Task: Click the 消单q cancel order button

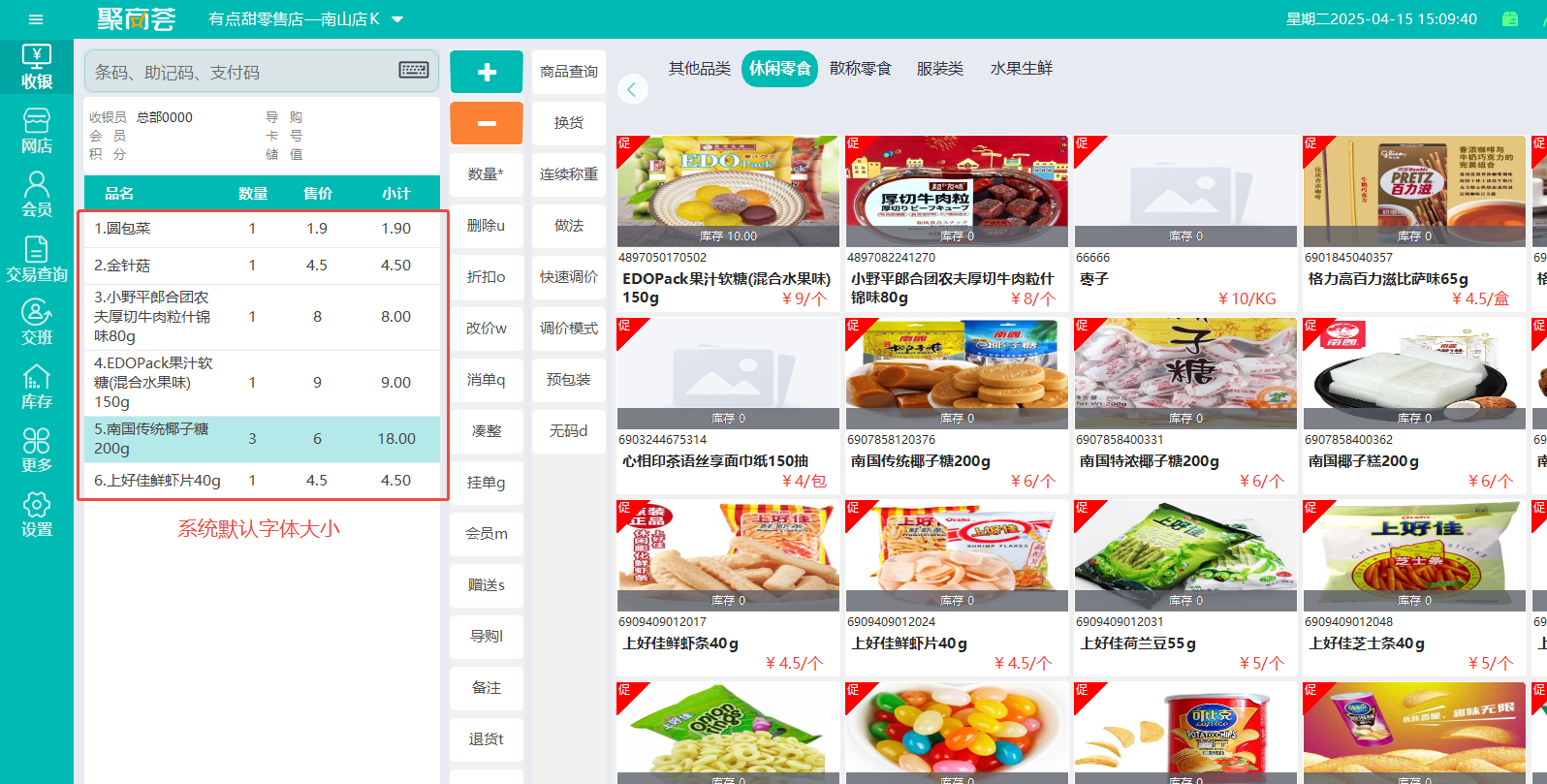Action: (x=487, y=380)
